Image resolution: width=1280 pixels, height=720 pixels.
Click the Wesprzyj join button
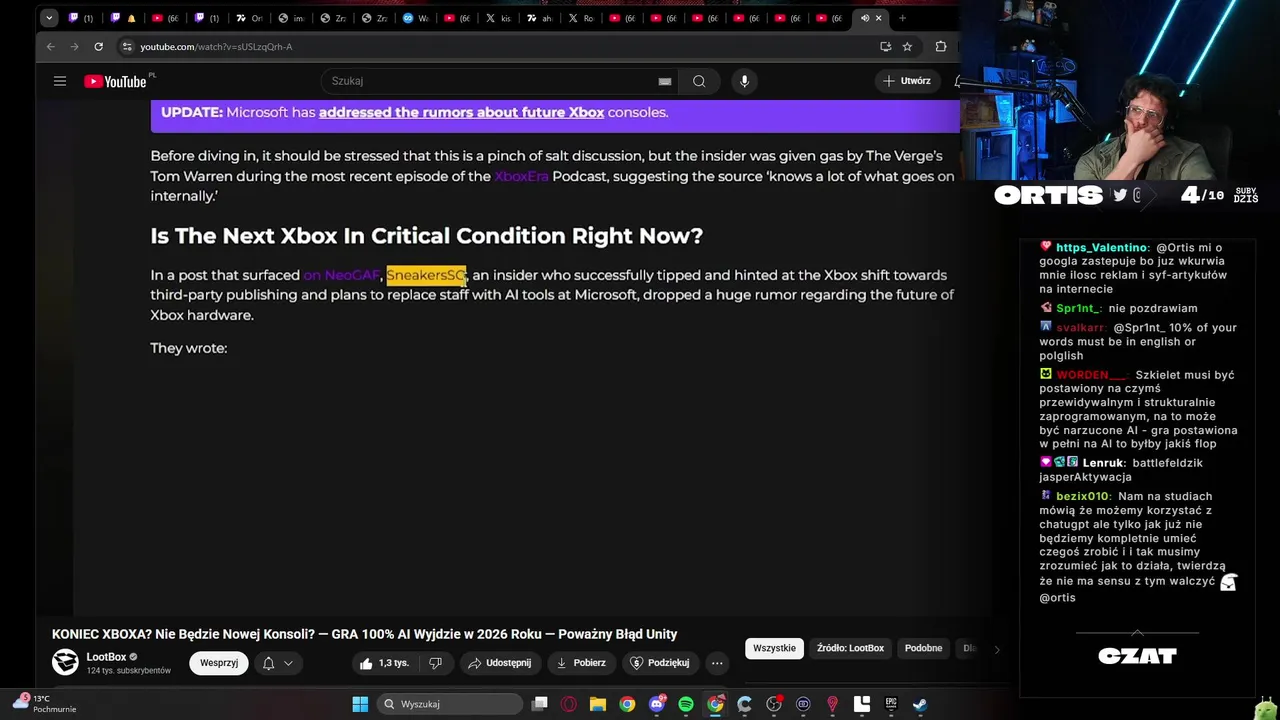point(219,663)
